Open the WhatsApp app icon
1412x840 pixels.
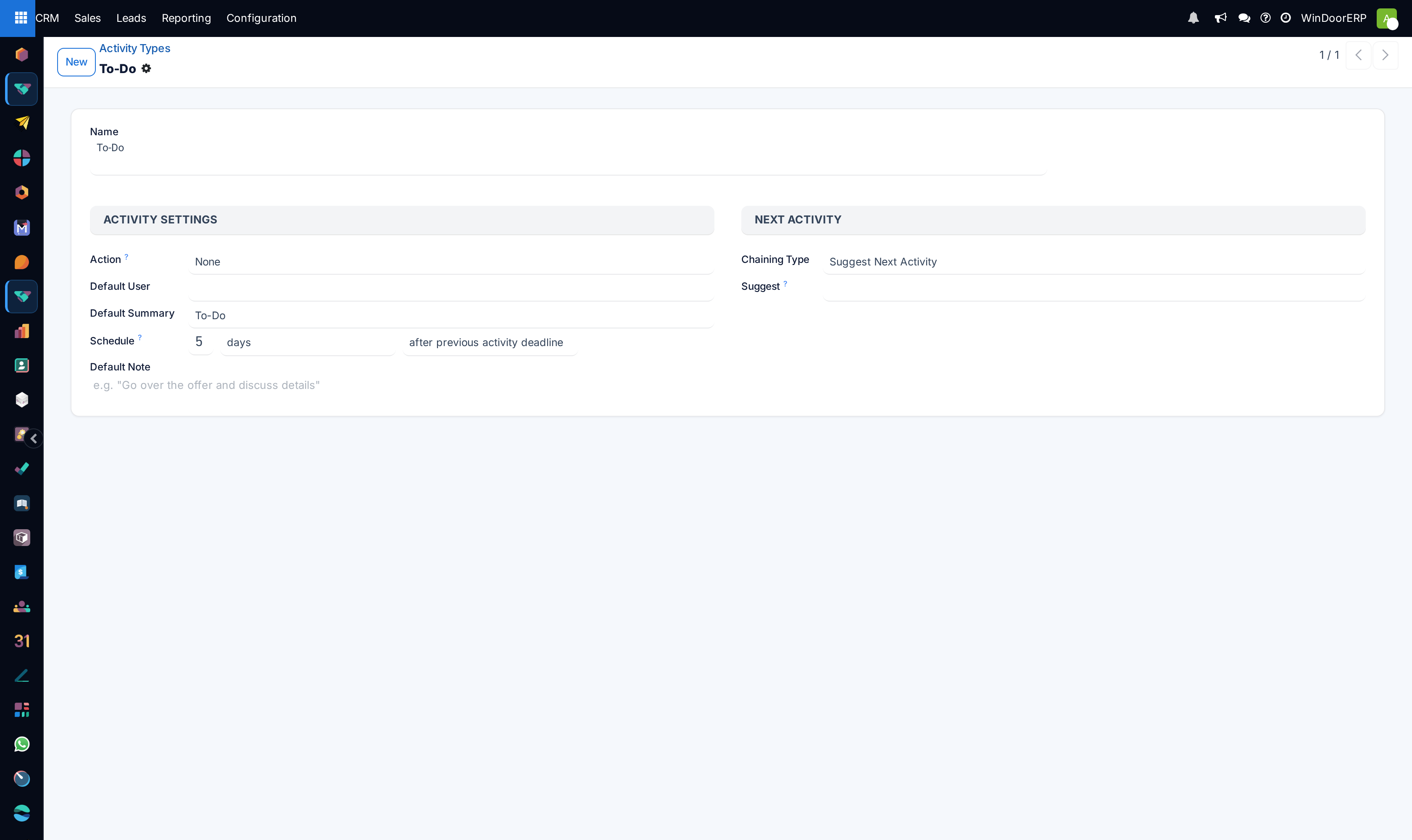coord(21,744)
